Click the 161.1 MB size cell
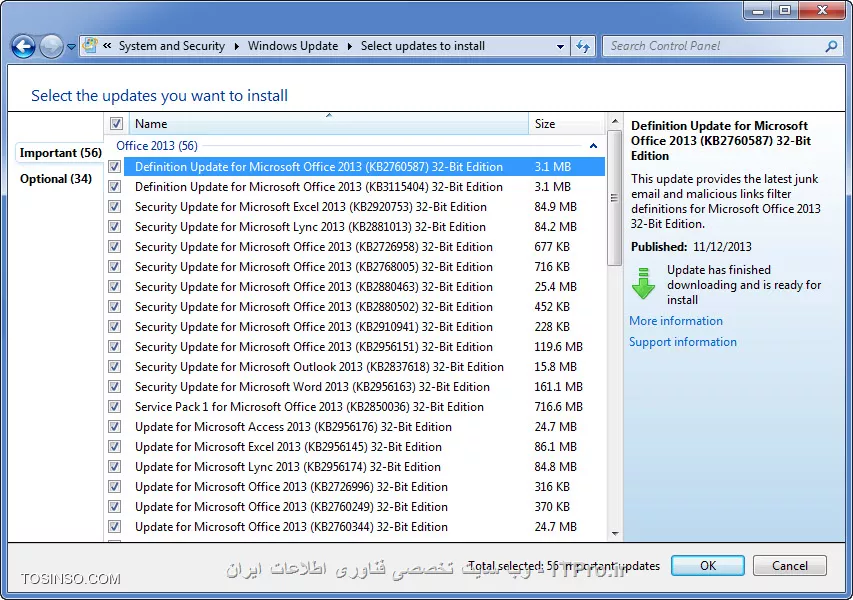853x600 pixels. point(558,386)
